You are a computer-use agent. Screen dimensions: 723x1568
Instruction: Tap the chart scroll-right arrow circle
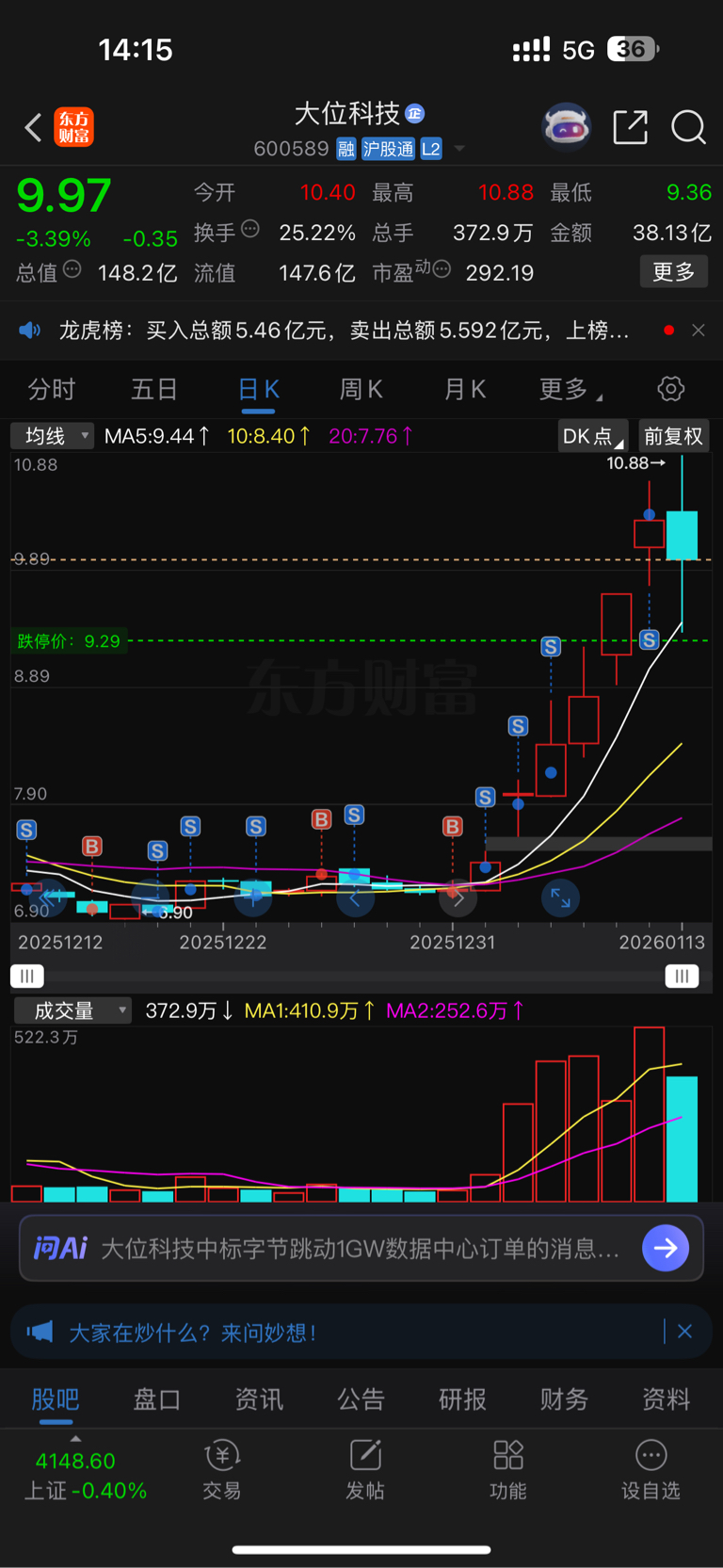tap(458, 898)
